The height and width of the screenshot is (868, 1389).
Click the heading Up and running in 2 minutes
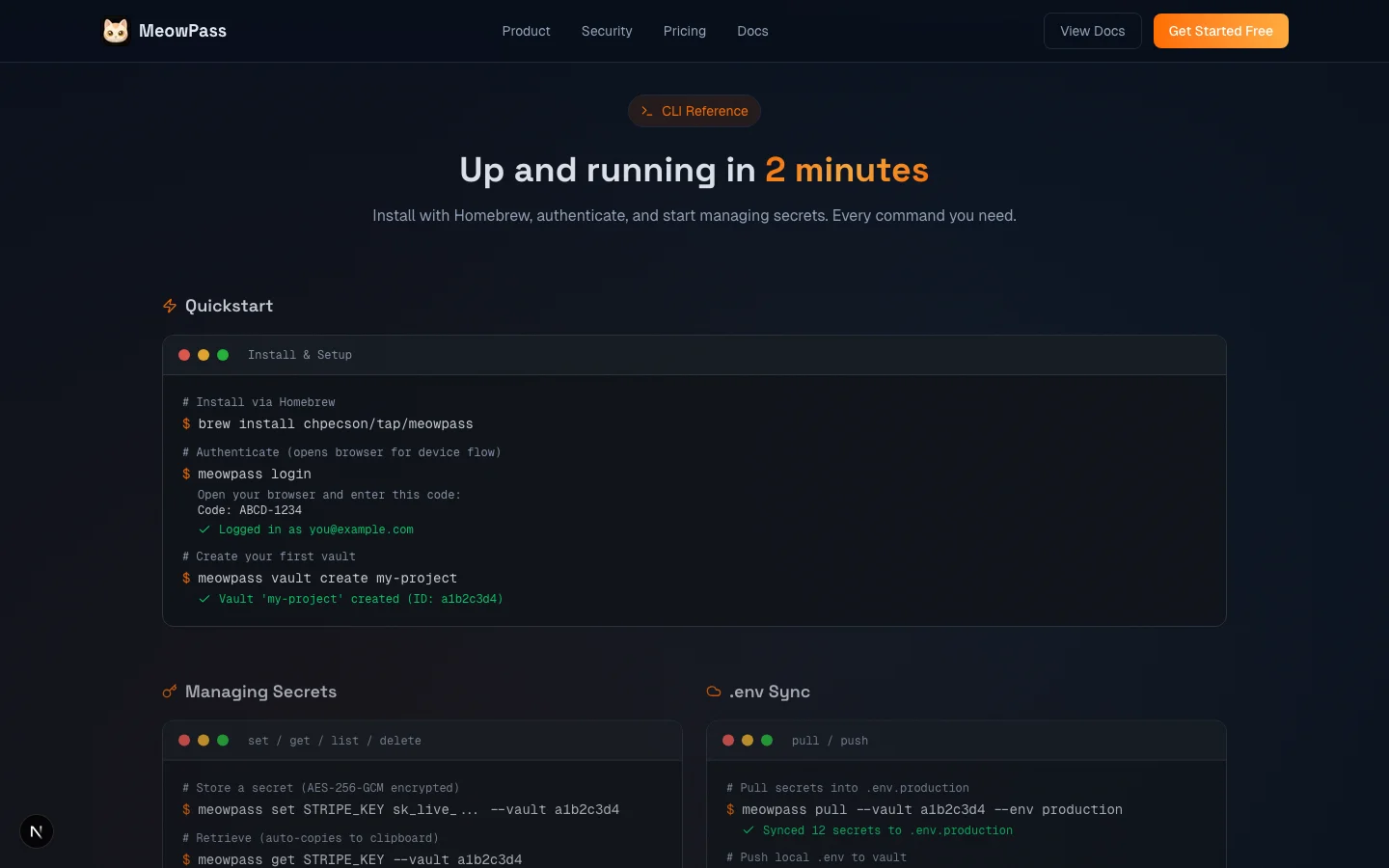pyautogui.click(x=694, y=170)
